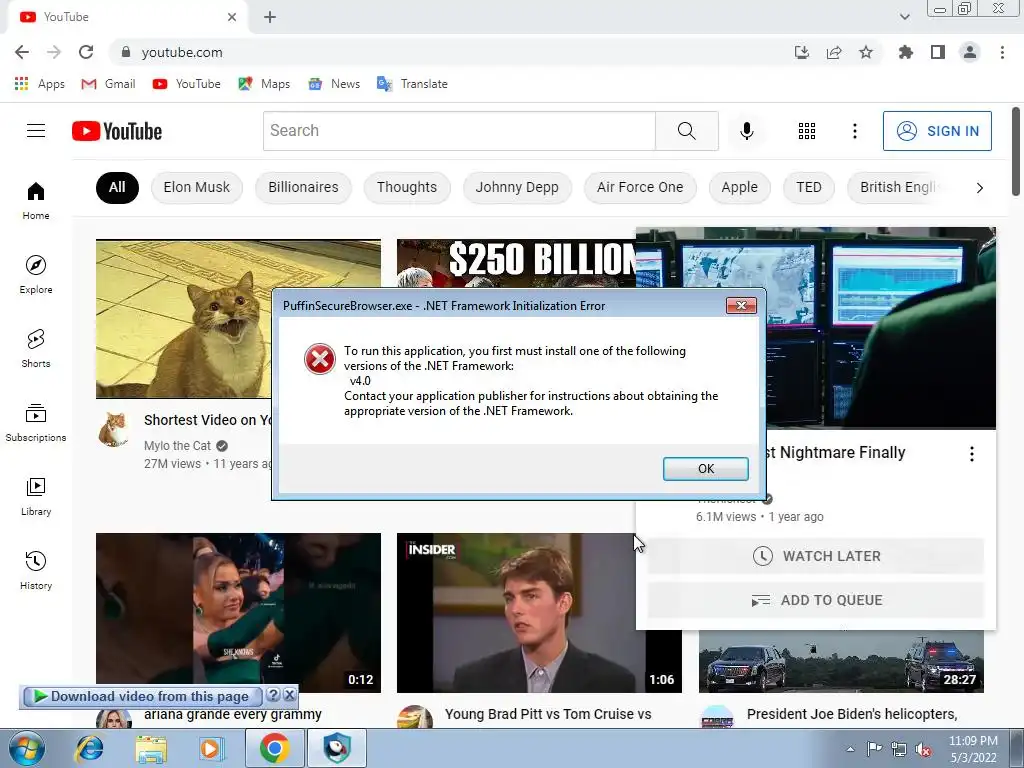This screenshot has height=768, width=1024.
Task: Close the PuffinSecureBrowser error dialog with X
Action: 741,306
